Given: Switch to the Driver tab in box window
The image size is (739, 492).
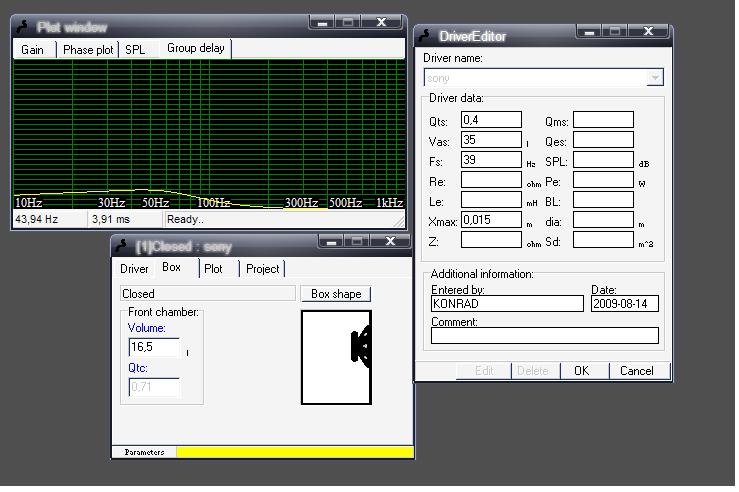Looking at the screenshot, I should [x=134, y=269].
